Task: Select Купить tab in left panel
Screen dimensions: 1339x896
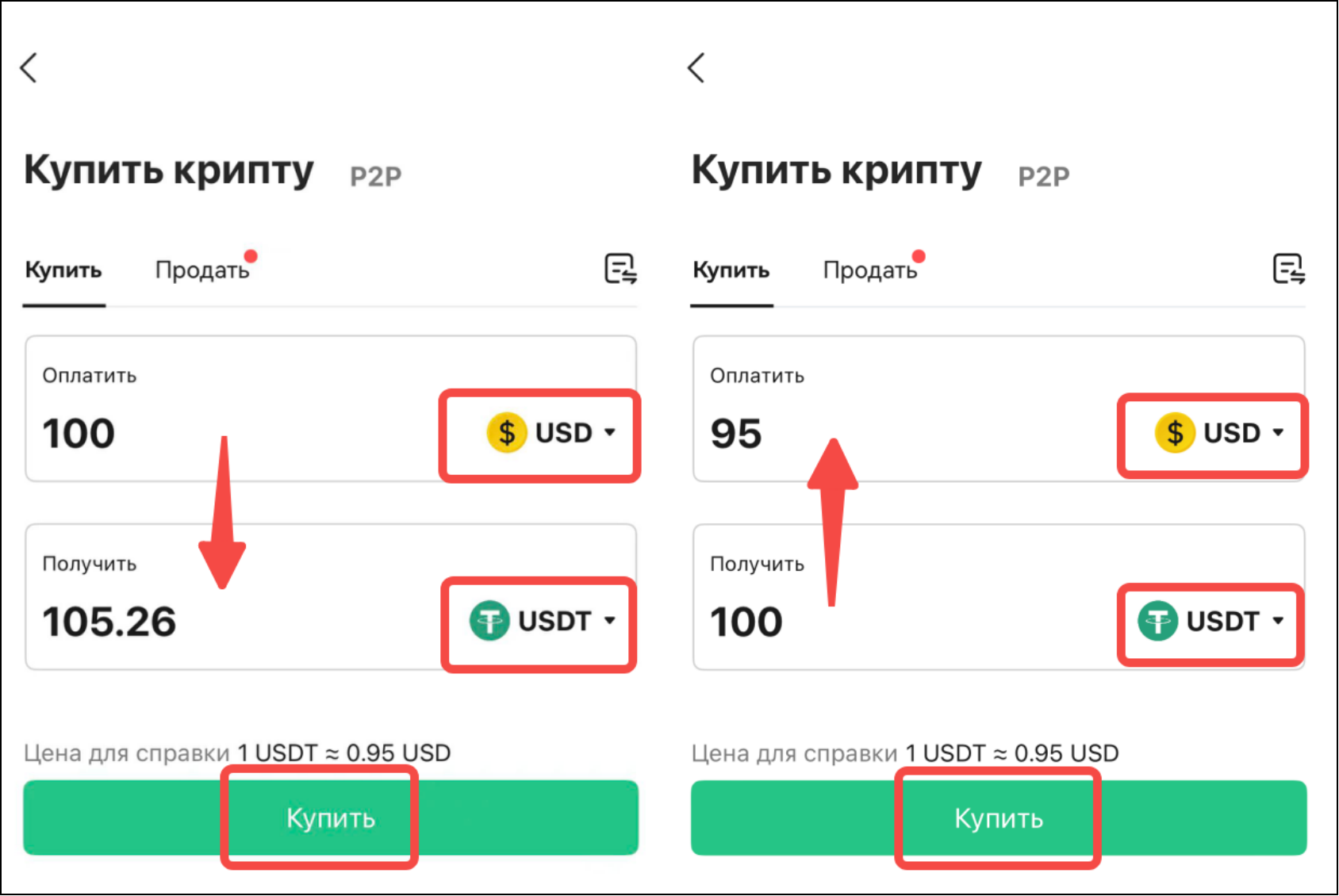Action: [x=63, y=270]
